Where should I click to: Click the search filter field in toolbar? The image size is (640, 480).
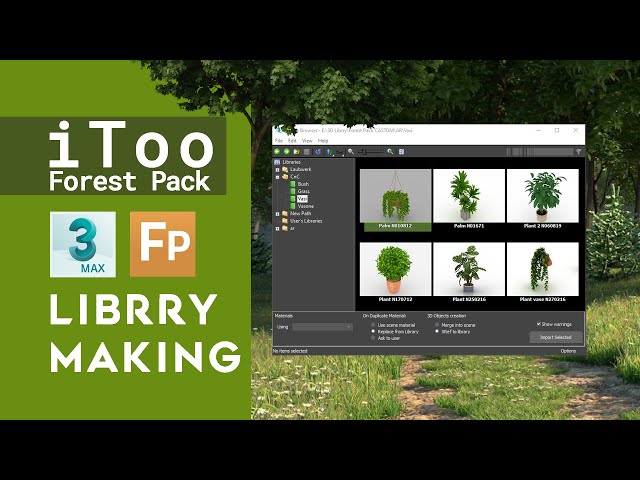click(x=540, y=152)
